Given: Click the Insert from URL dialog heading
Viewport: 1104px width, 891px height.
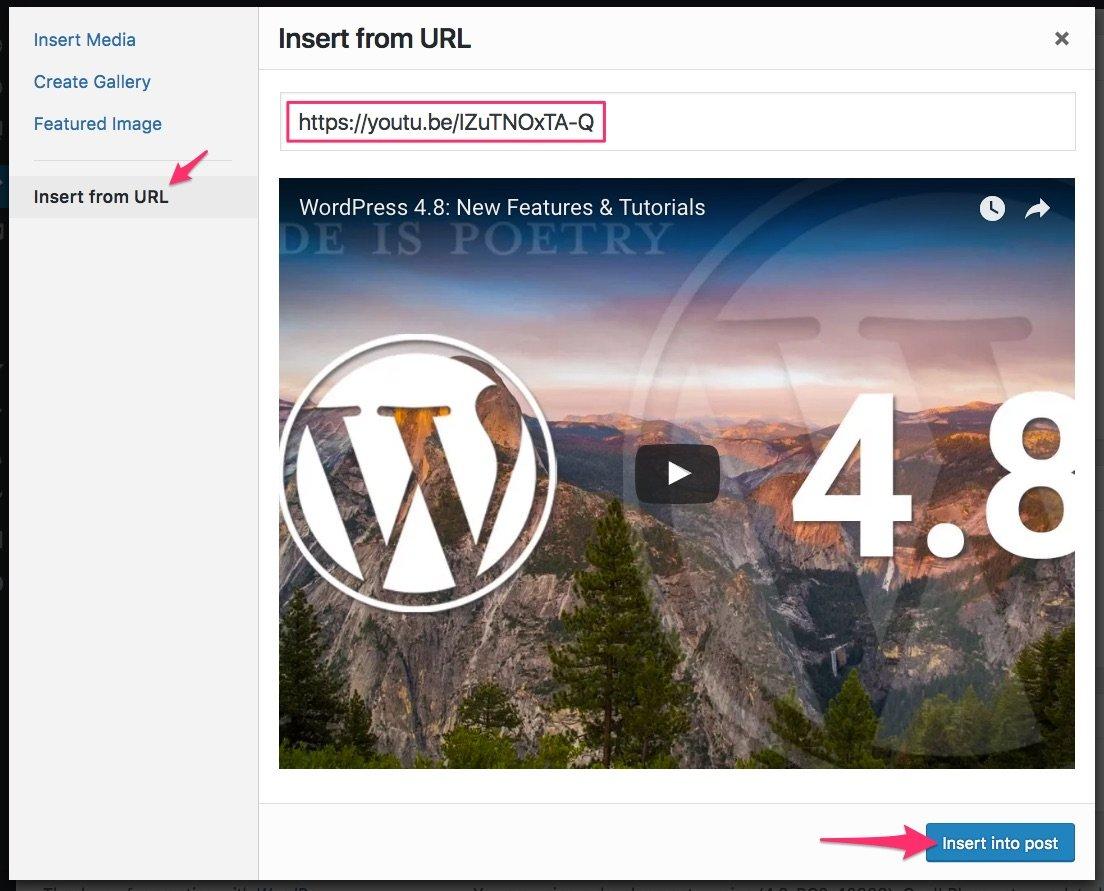Looking at the screenshot, I should click(374, 39).
